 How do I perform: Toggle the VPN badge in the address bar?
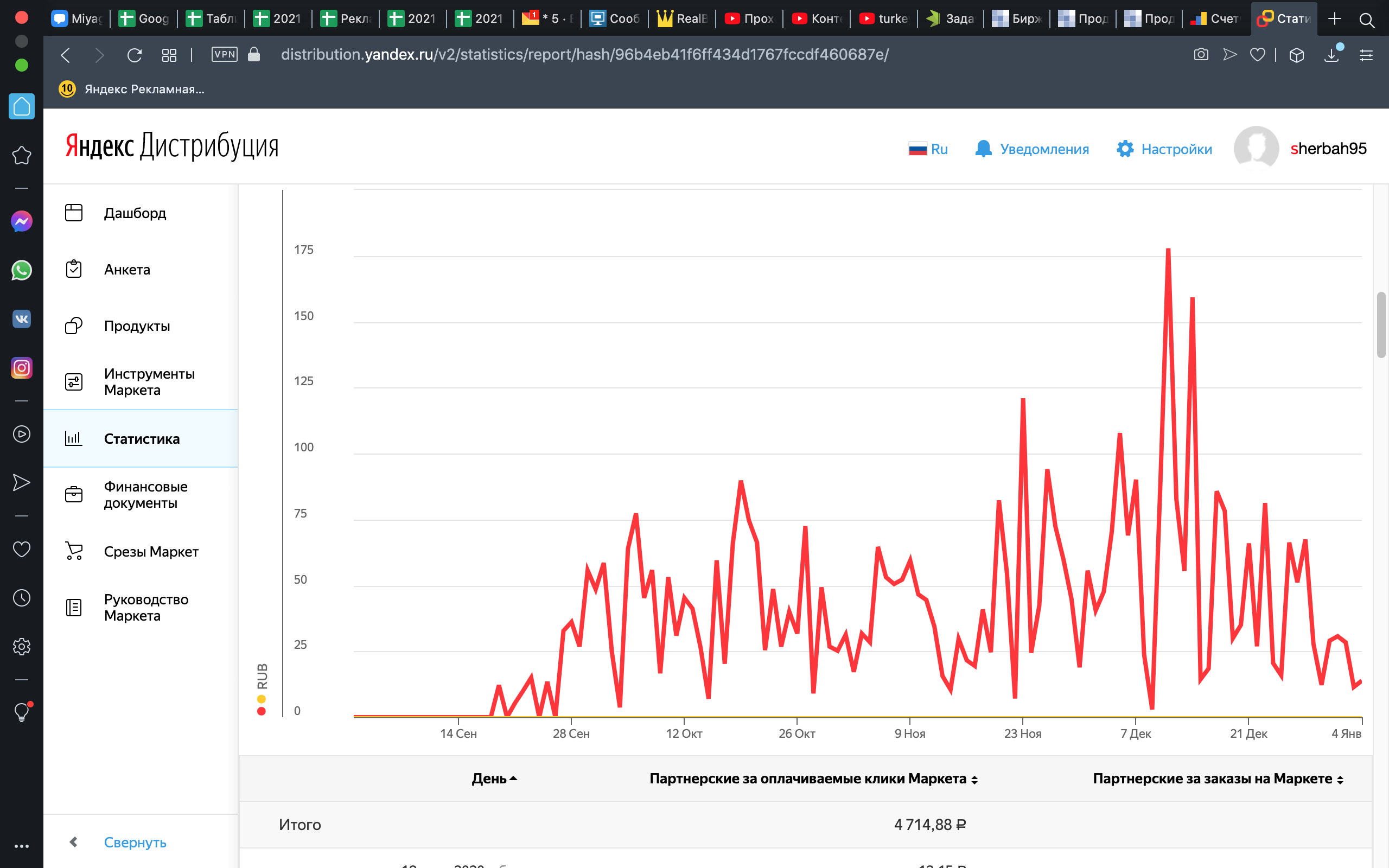click(225, 55)
